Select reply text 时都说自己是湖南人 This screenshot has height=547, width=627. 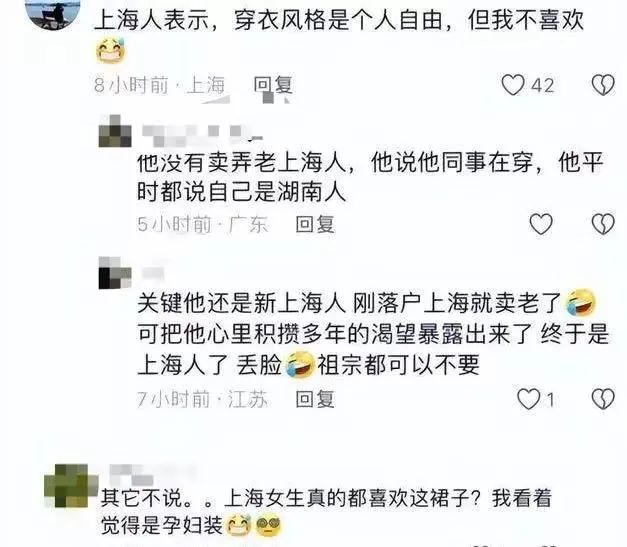pos(241,192)
